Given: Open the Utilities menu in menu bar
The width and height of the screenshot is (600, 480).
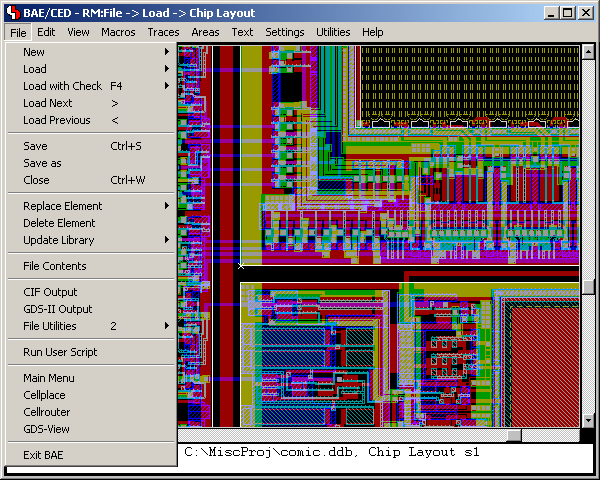Looking at the screenshot, I should point(333,32).
